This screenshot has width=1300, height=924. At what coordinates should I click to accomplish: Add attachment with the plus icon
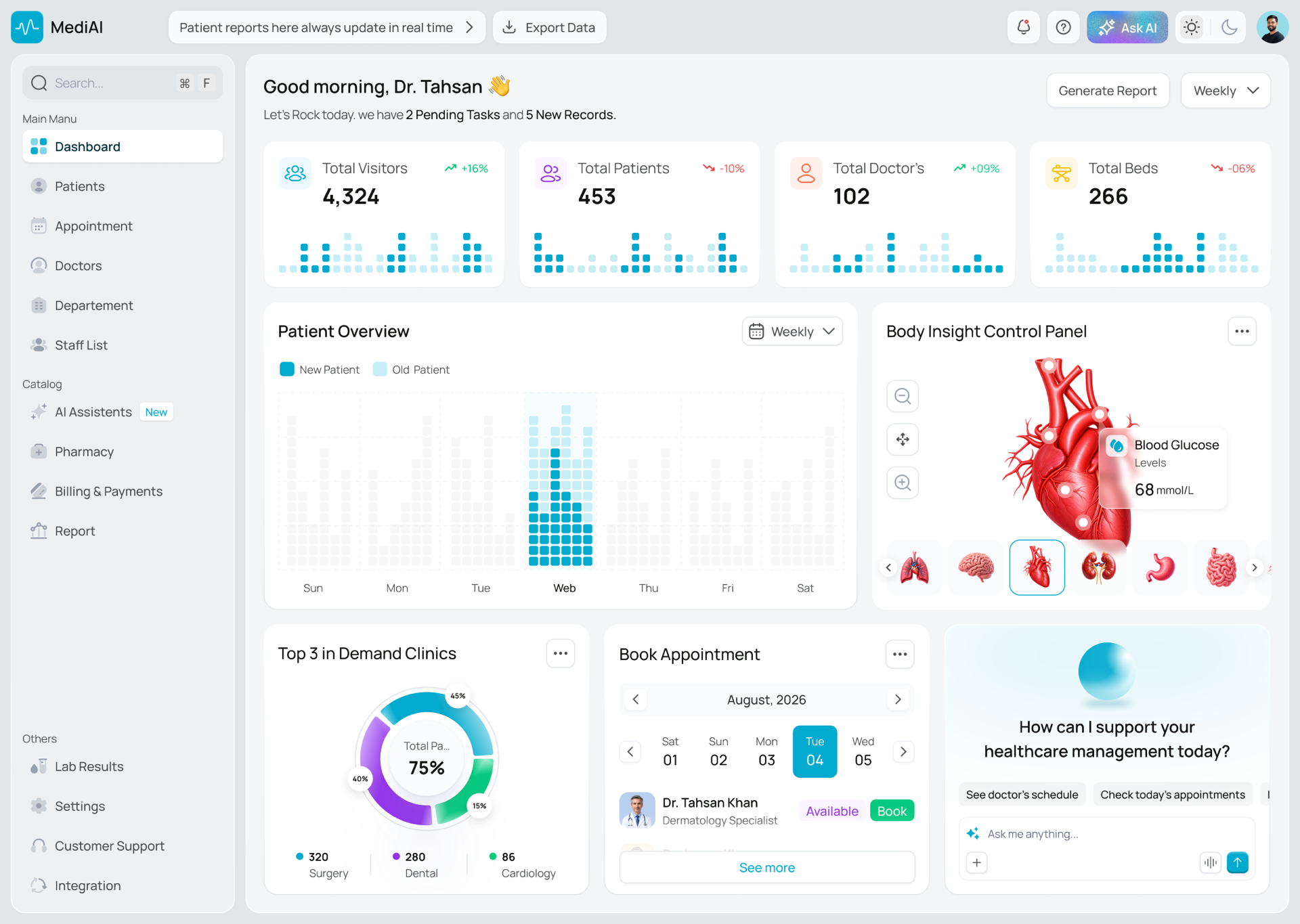[976, 862]
